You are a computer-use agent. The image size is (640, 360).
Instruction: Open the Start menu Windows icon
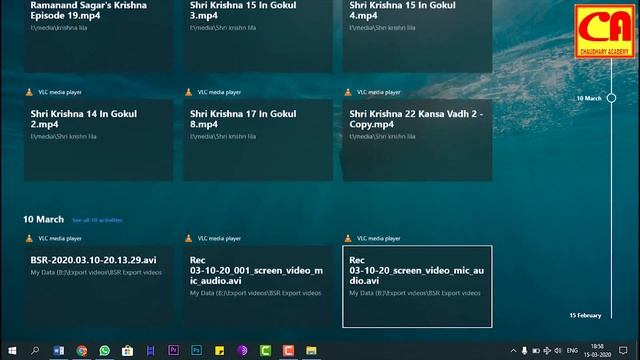pos(12,351)
